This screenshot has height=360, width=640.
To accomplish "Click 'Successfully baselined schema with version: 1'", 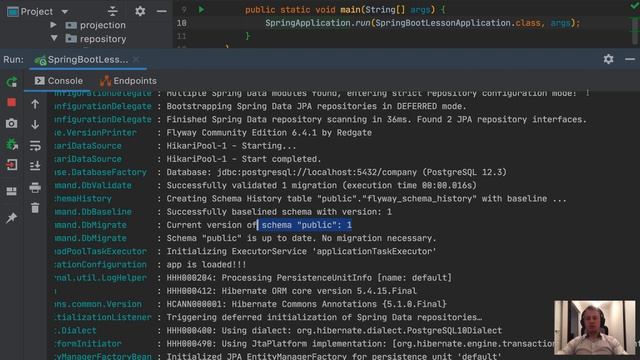I will (279, 212).
